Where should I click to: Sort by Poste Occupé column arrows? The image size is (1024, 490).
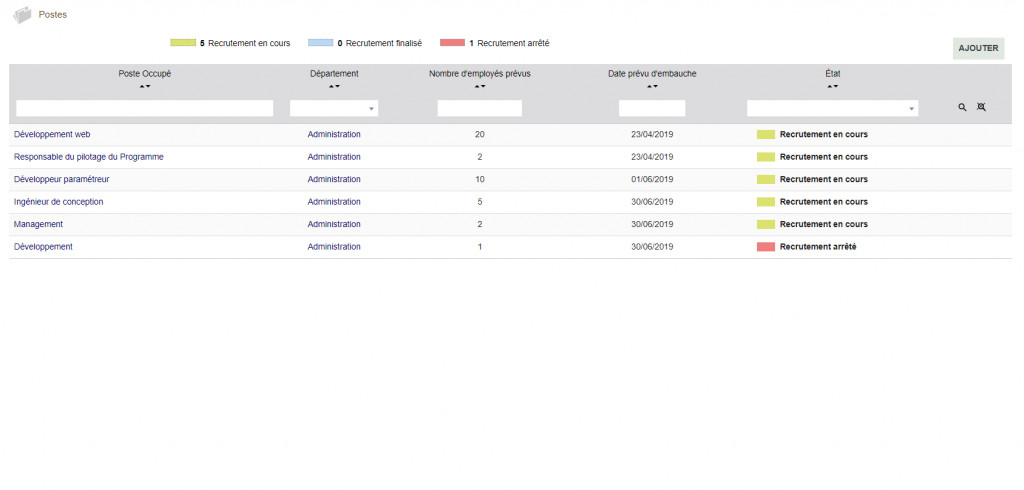click(145, 87)
